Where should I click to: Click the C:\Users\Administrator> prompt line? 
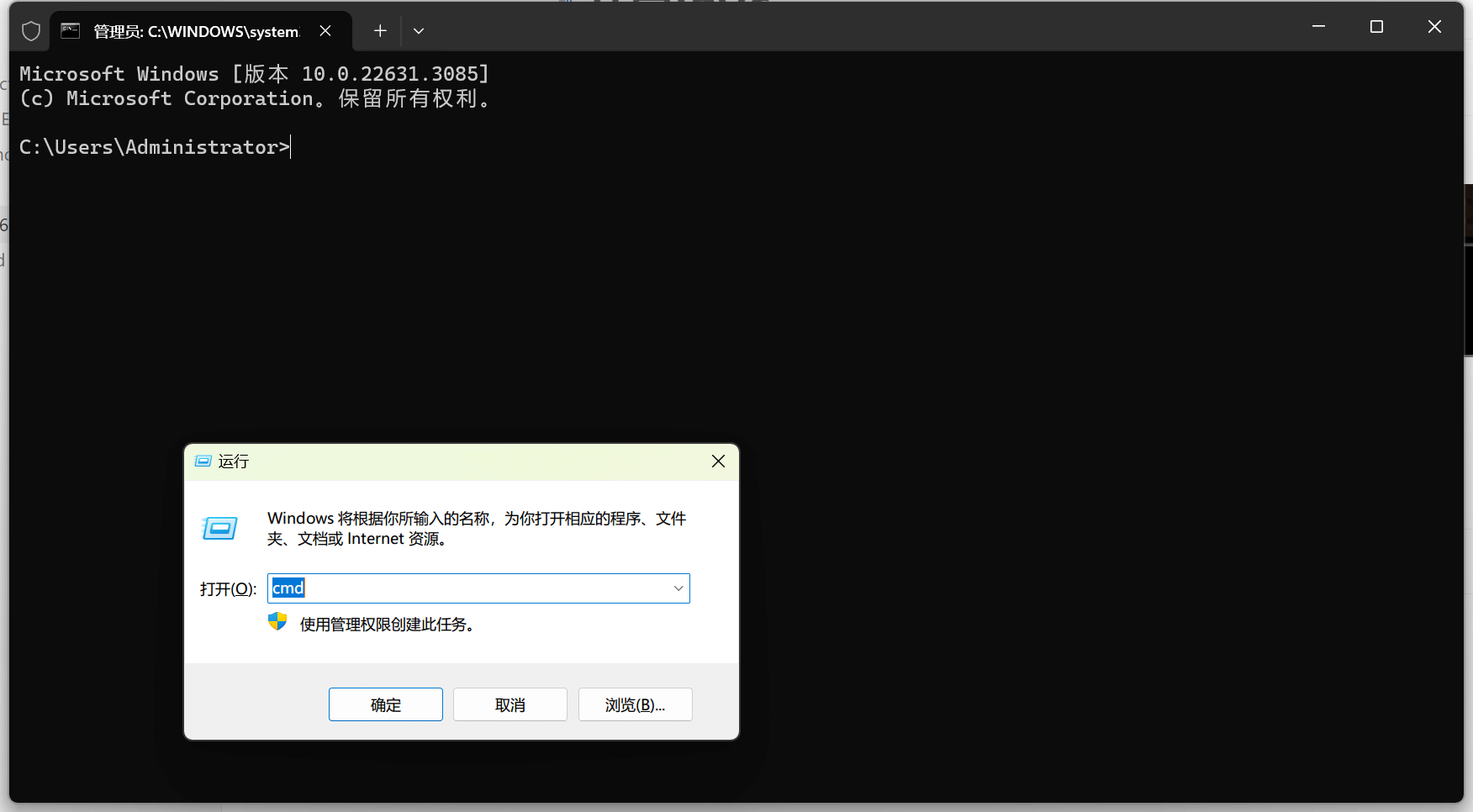point(155,147)
